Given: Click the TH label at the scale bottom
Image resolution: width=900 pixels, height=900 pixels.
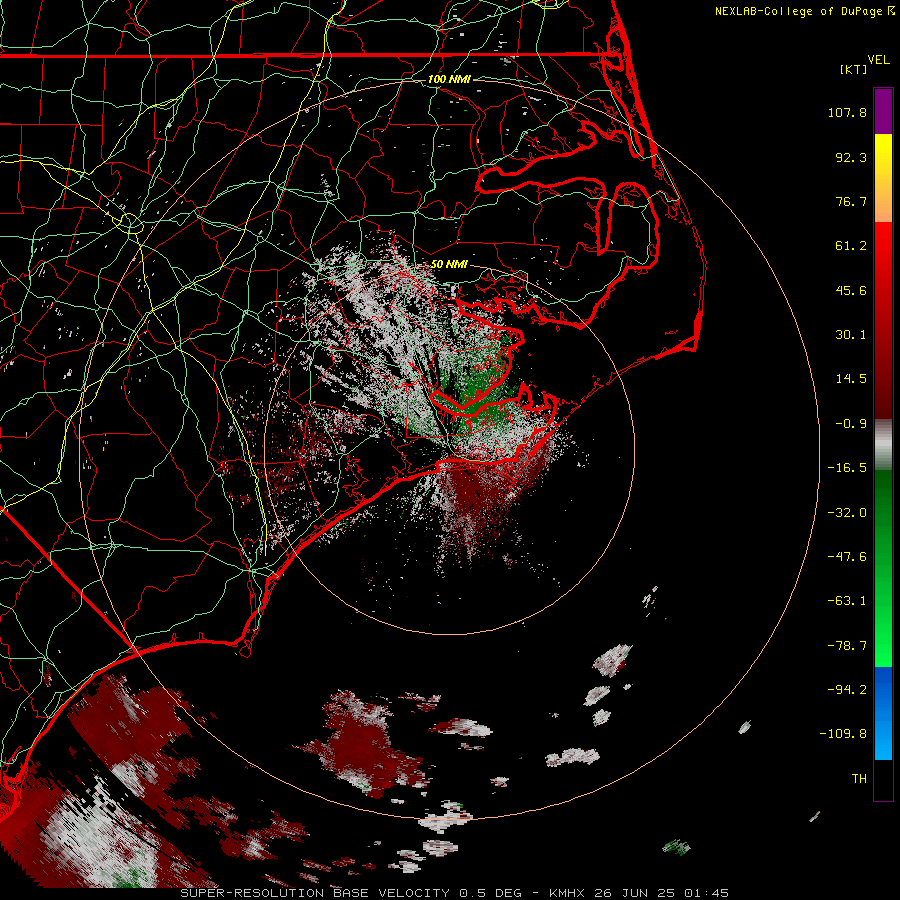Looking at the screenshot, I should pos(859,778).
